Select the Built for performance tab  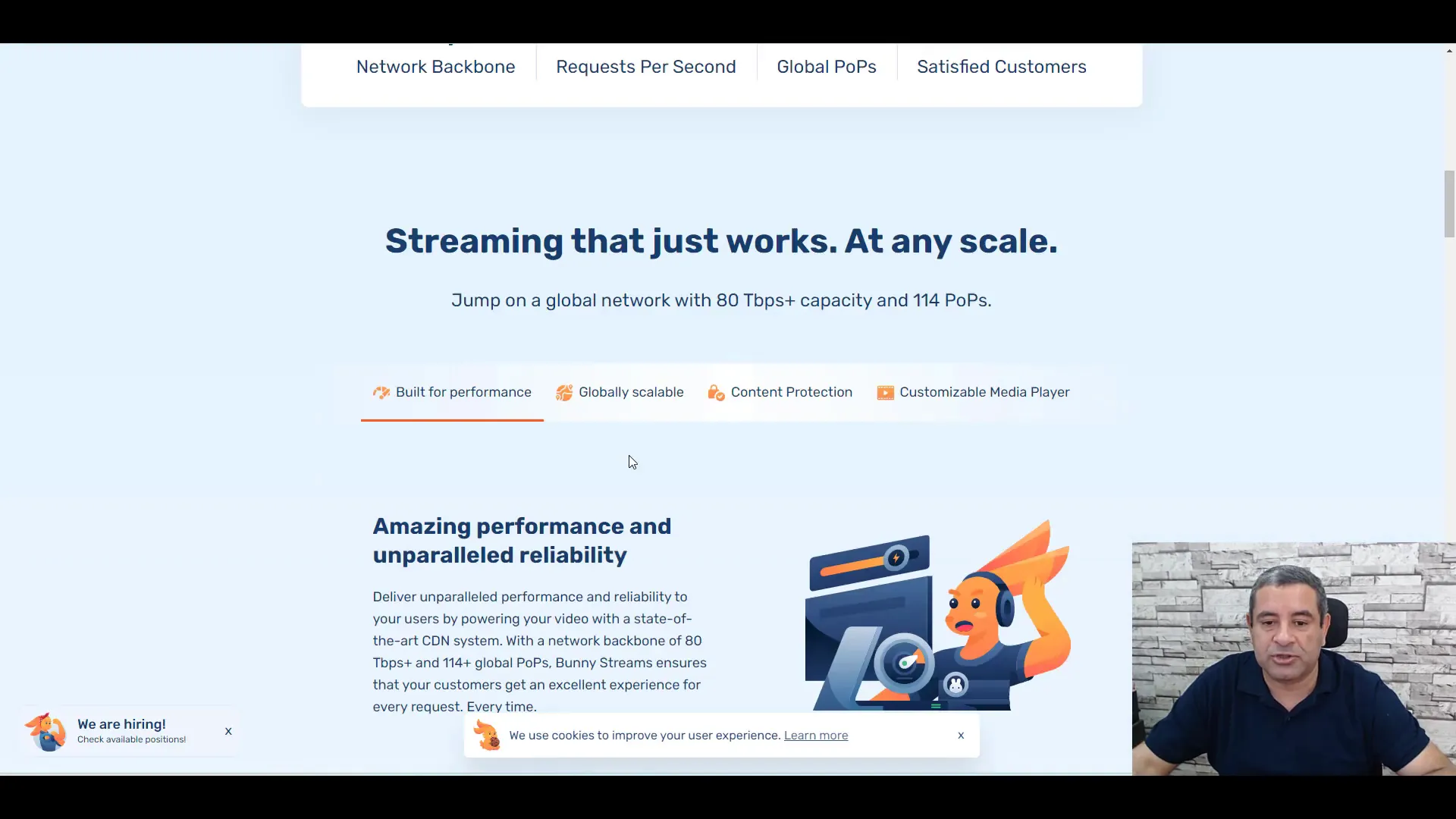(x=452, y=392)
